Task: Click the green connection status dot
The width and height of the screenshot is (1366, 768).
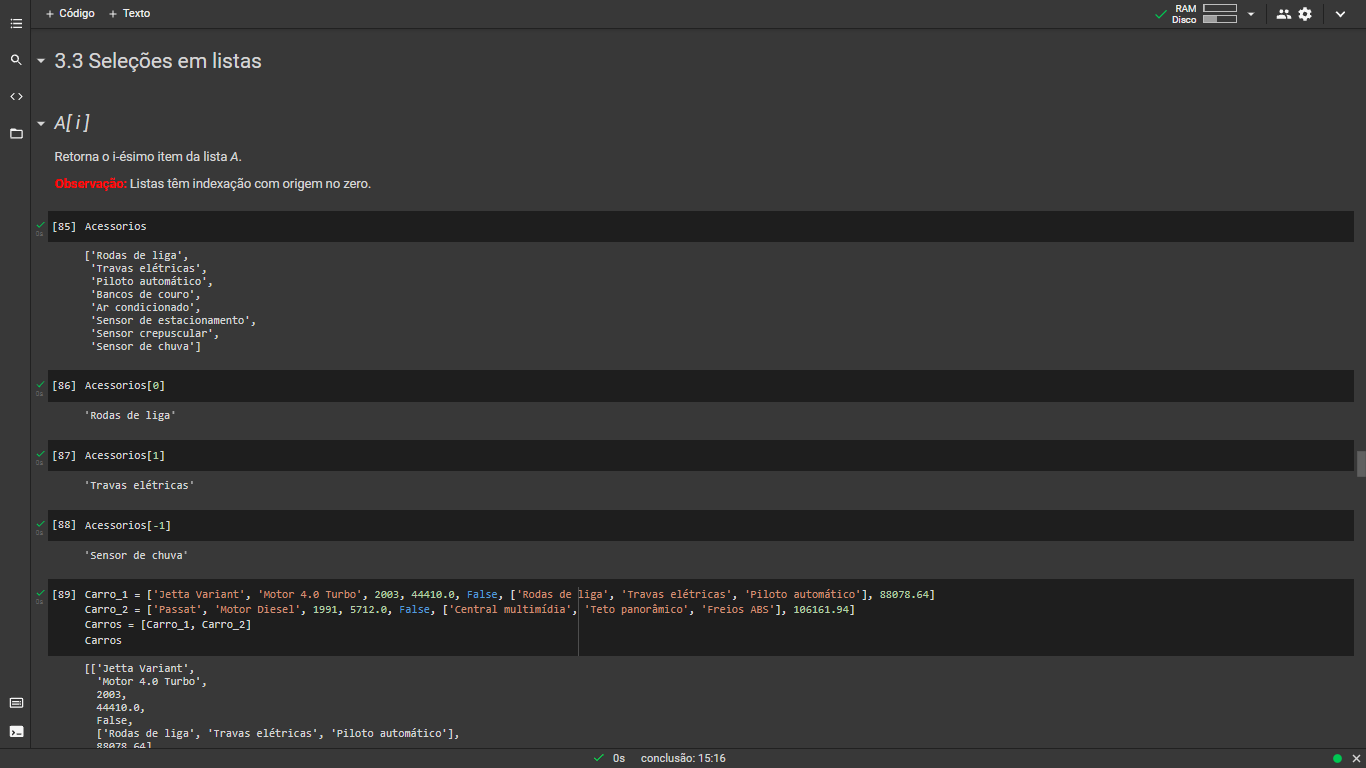Action: point(1337,758)
